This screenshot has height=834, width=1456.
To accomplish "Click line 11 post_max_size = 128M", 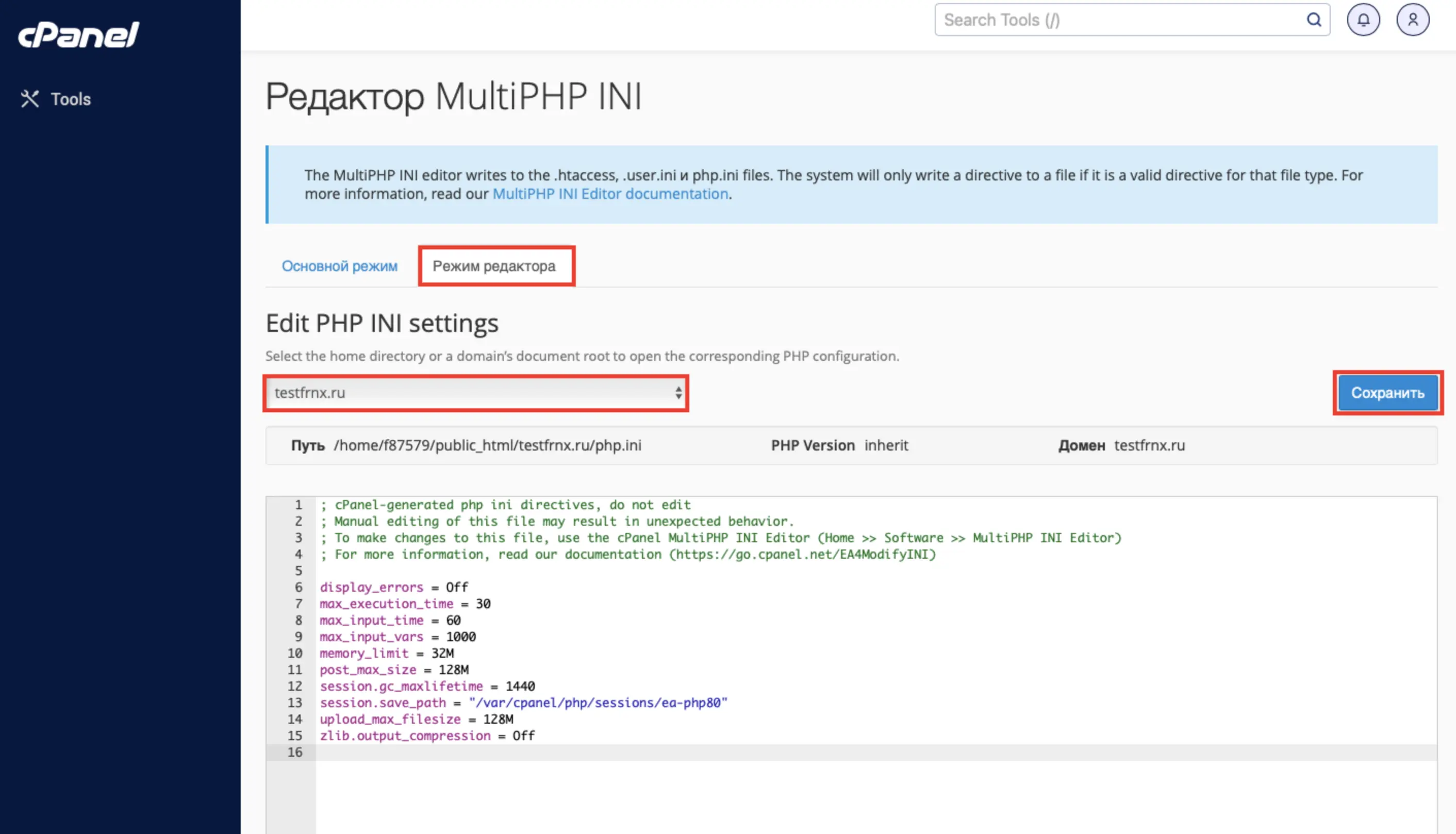I will (394, 670).
